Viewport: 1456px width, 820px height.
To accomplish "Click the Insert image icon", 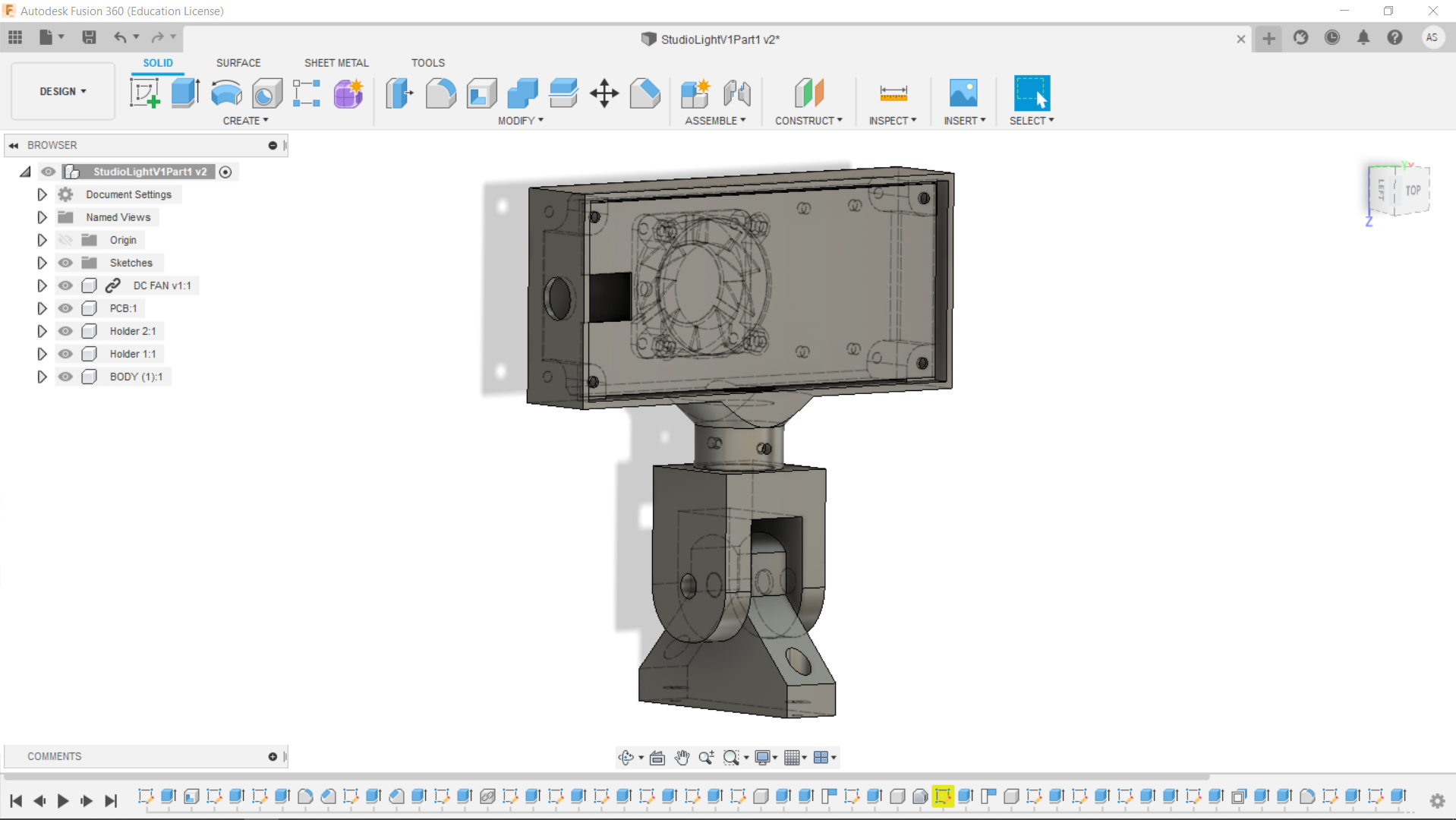I will (x=963, y=93).
